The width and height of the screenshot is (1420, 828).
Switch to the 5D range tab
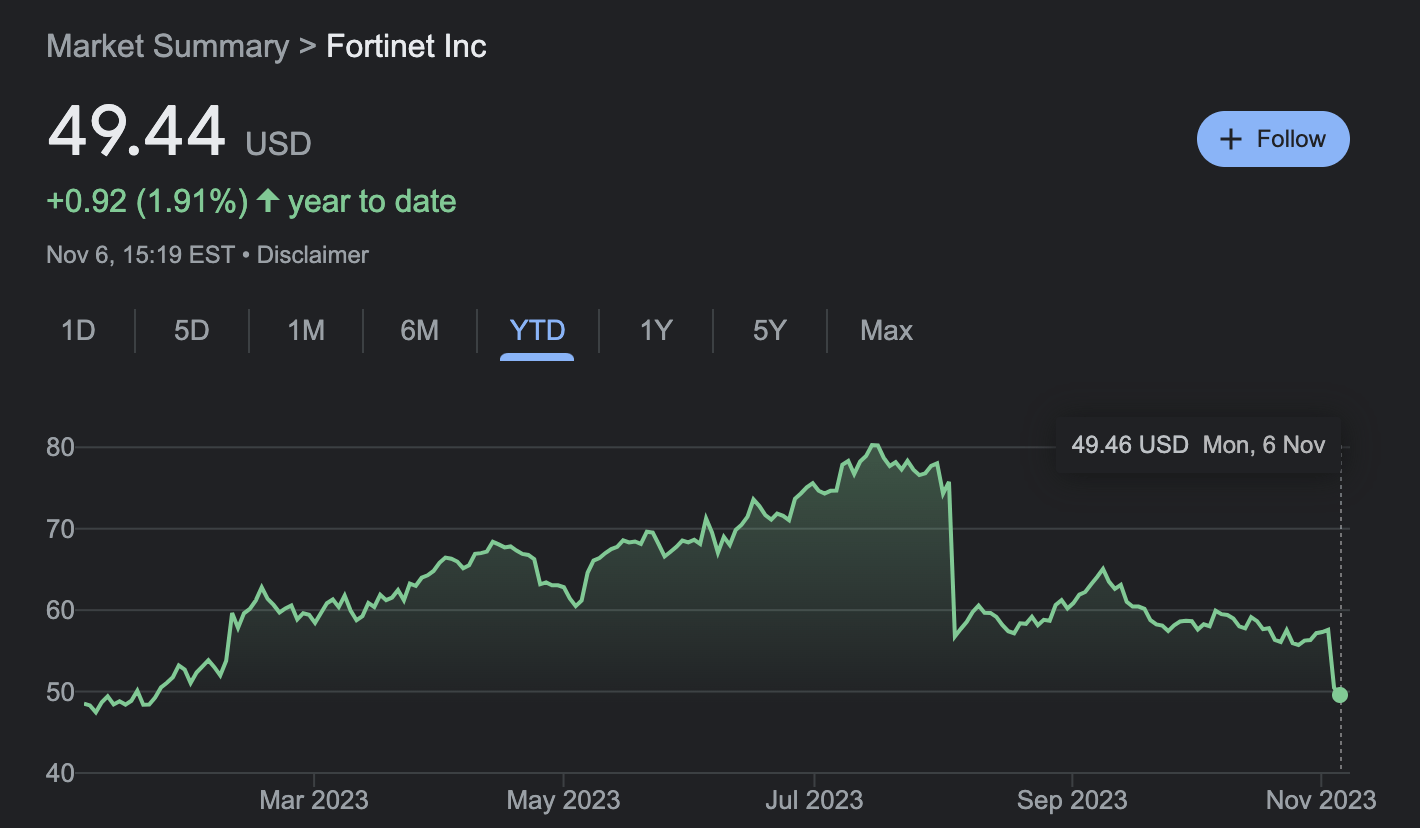[x=192, y=330]
